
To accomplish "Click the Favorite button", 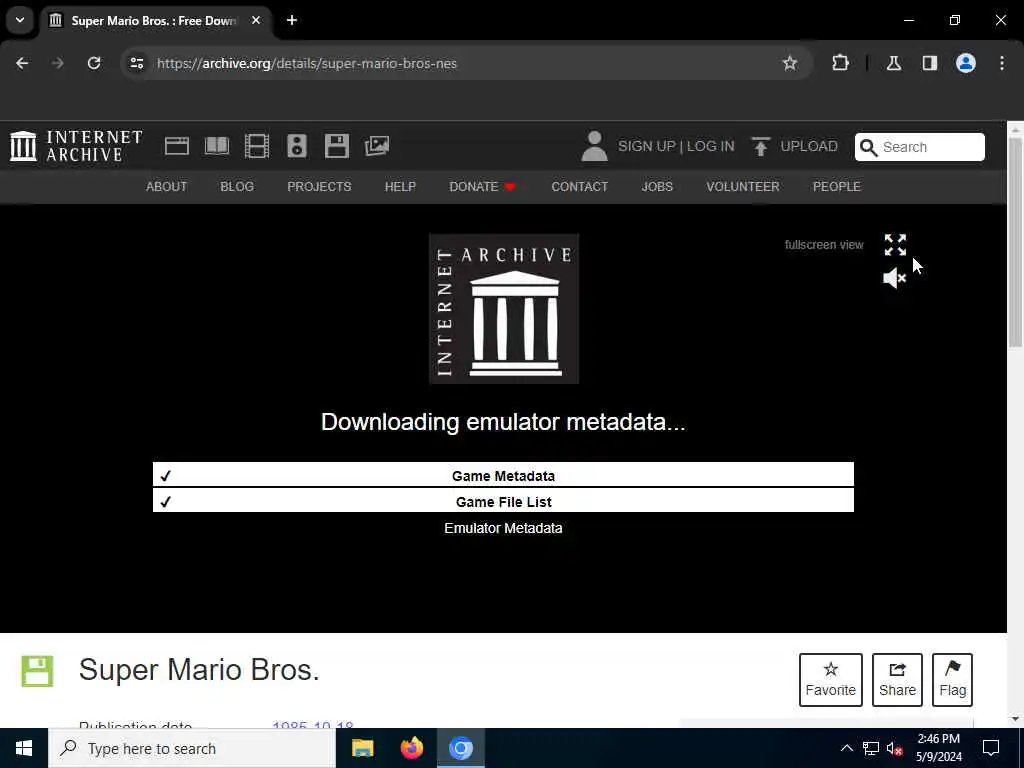I will pyautogui.click(x=831, y=680).
